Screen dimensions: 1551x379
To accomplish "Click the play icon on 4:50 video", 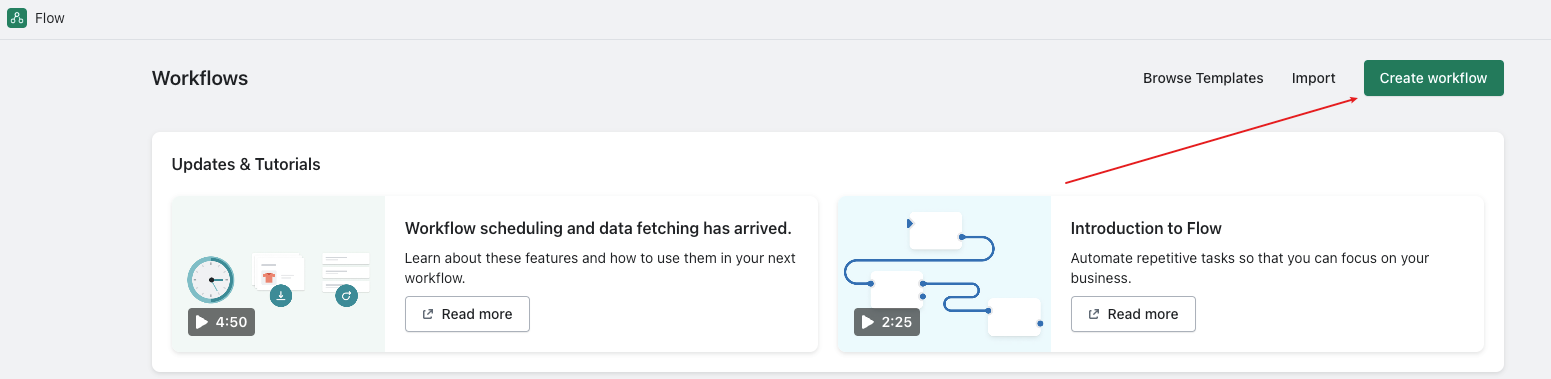I will click(x=202, y=322).
